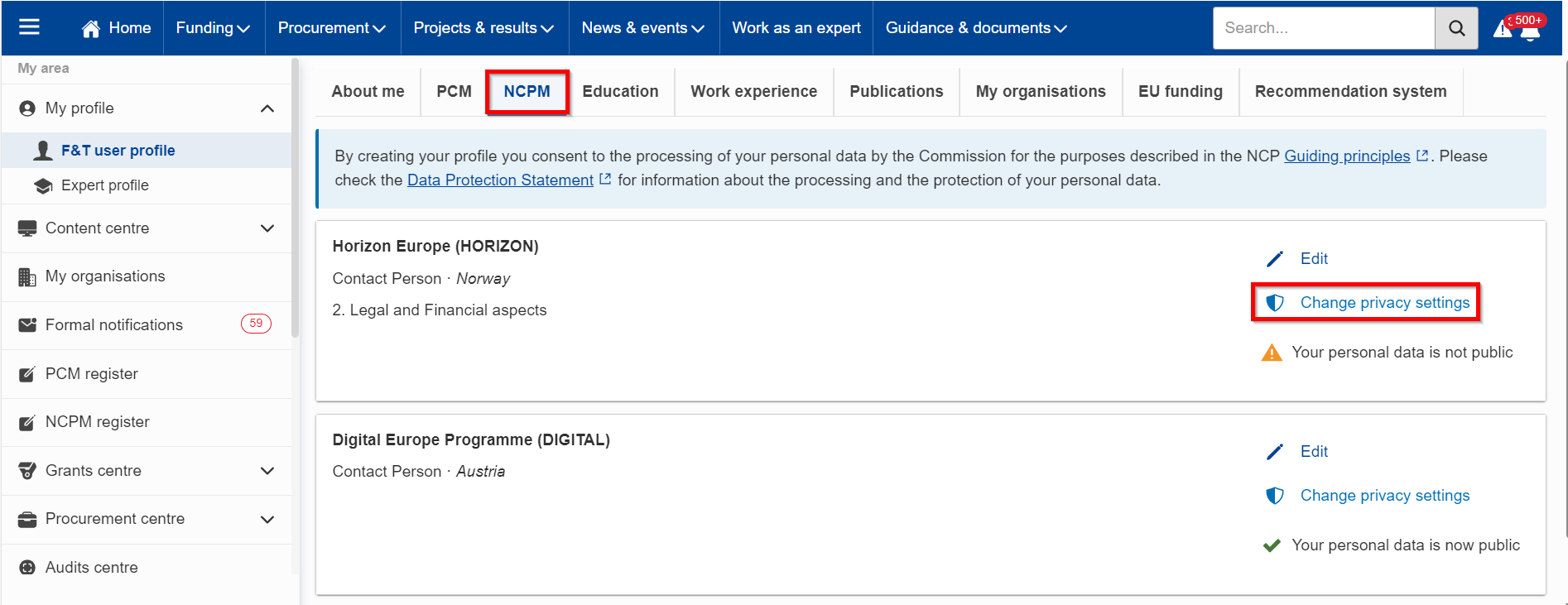Open the hamburger menu icon
The width and height of the screenshot is (1568, 605).
tap(29, 27)
